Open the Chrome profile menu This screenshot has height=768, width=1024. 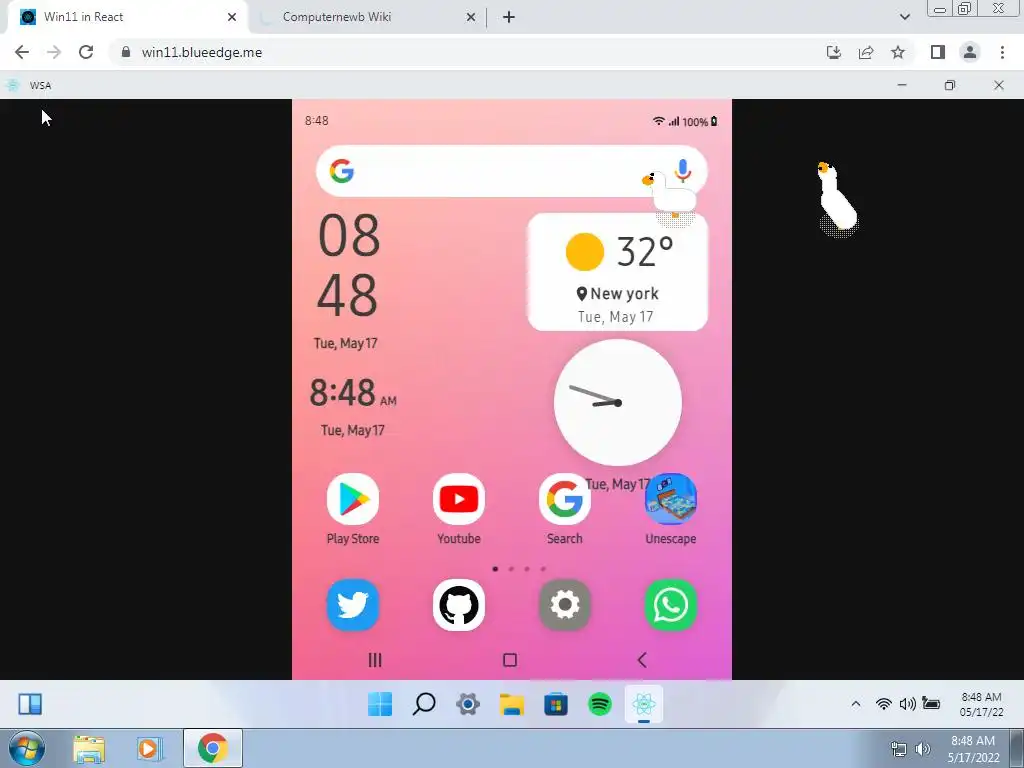pyautogui.click(x=970, y=52)
